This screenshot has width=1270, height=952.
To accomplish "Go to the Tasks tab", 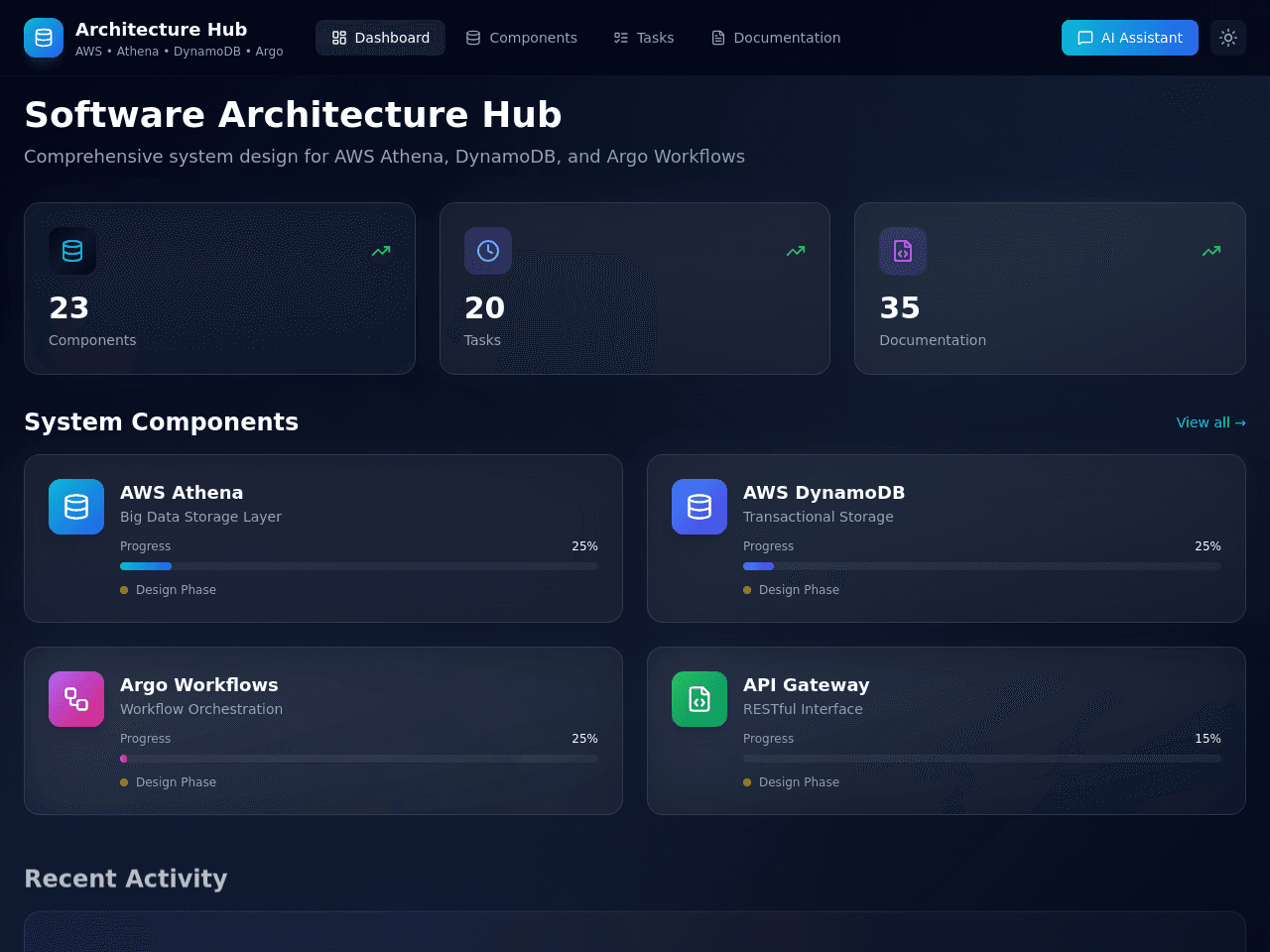I will [x=644, y=38].
